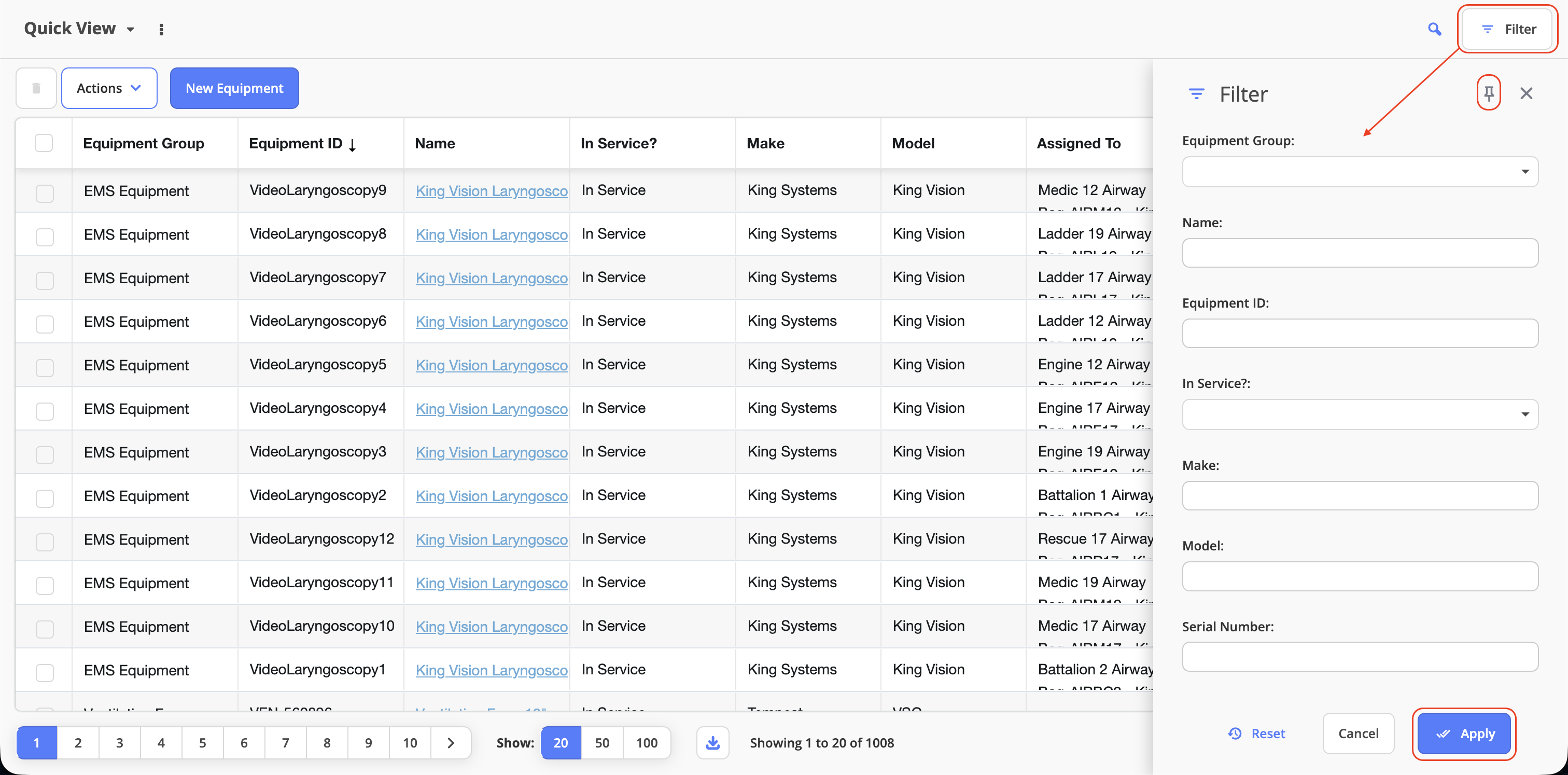Go to page 5
This screenshot has height=775, width=1568.
point(203,743)
